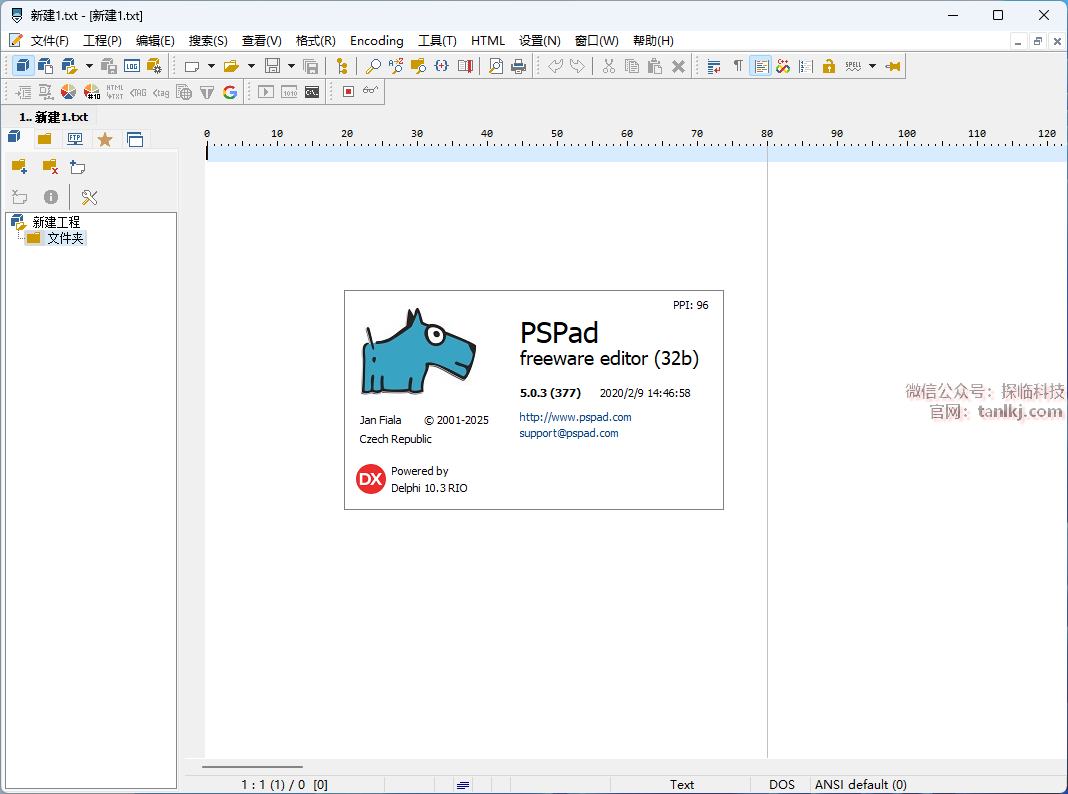
Task: Expand the Open file dropdown arrow
Action: click(x=251, y=66)
